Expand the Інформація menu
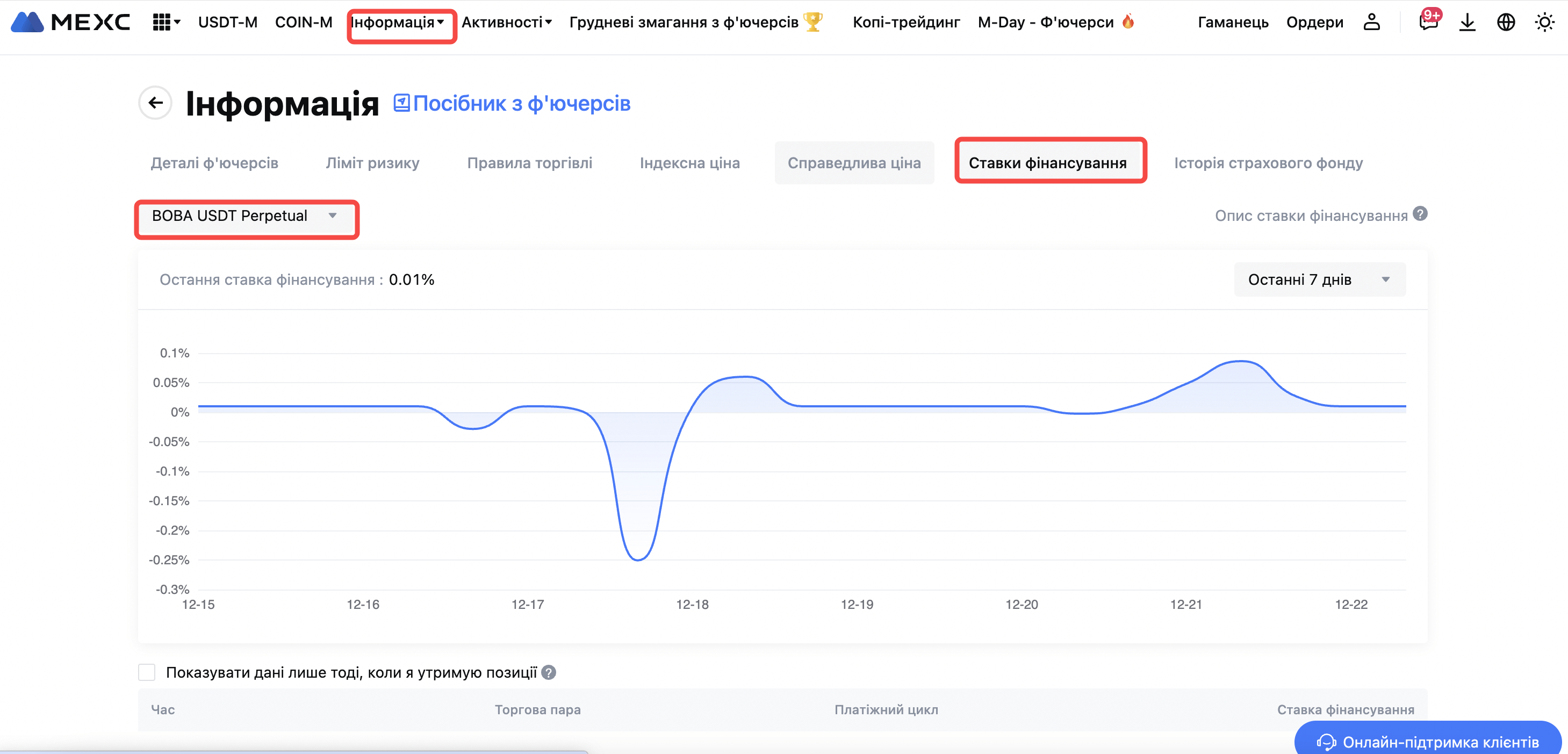1568x754 pixels. [x=398, y=23]
